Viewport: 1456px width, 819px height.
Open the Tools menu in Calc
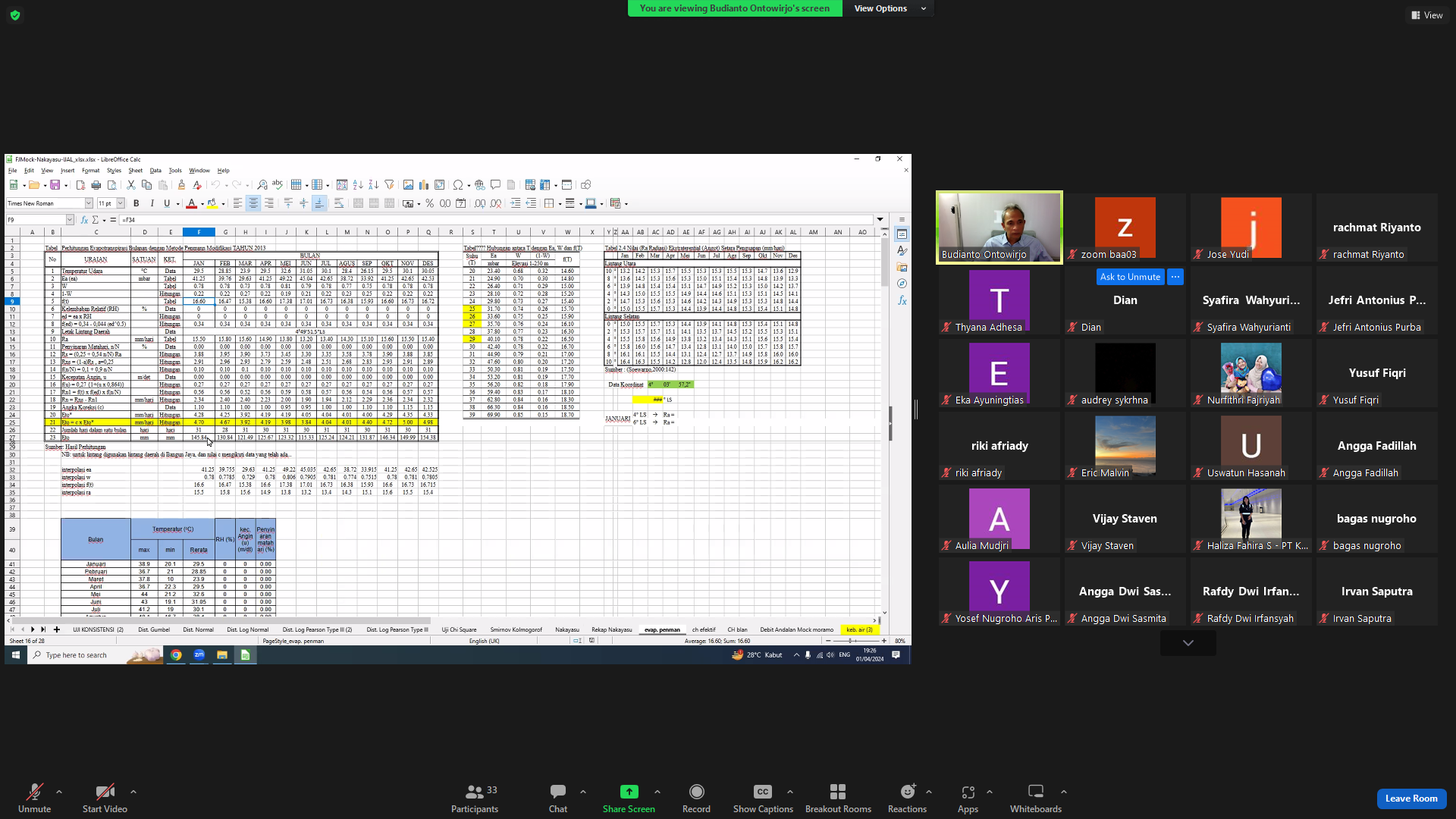[175, 171]
